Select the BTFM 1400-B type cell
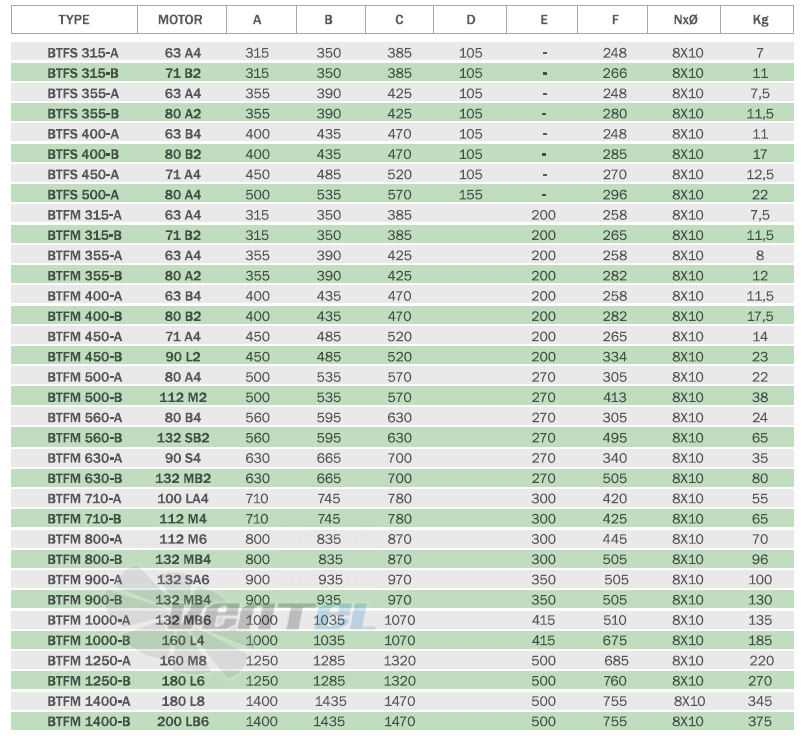 coord(88,721)
